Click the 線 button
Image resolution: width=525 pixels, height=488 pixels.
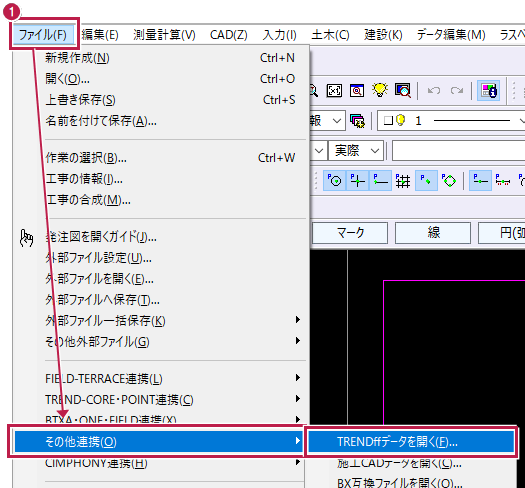[x=433, y=232]
